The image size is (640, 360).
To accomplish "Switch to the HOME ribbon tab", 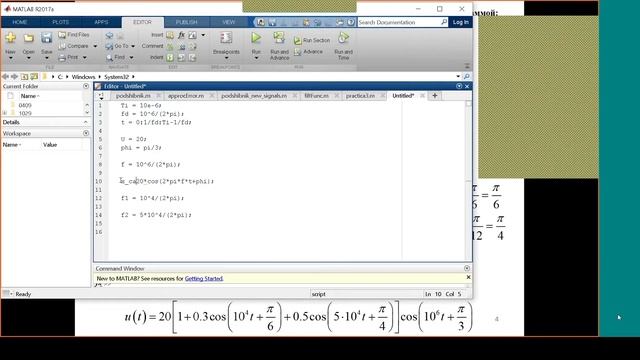I will [20, 22].
